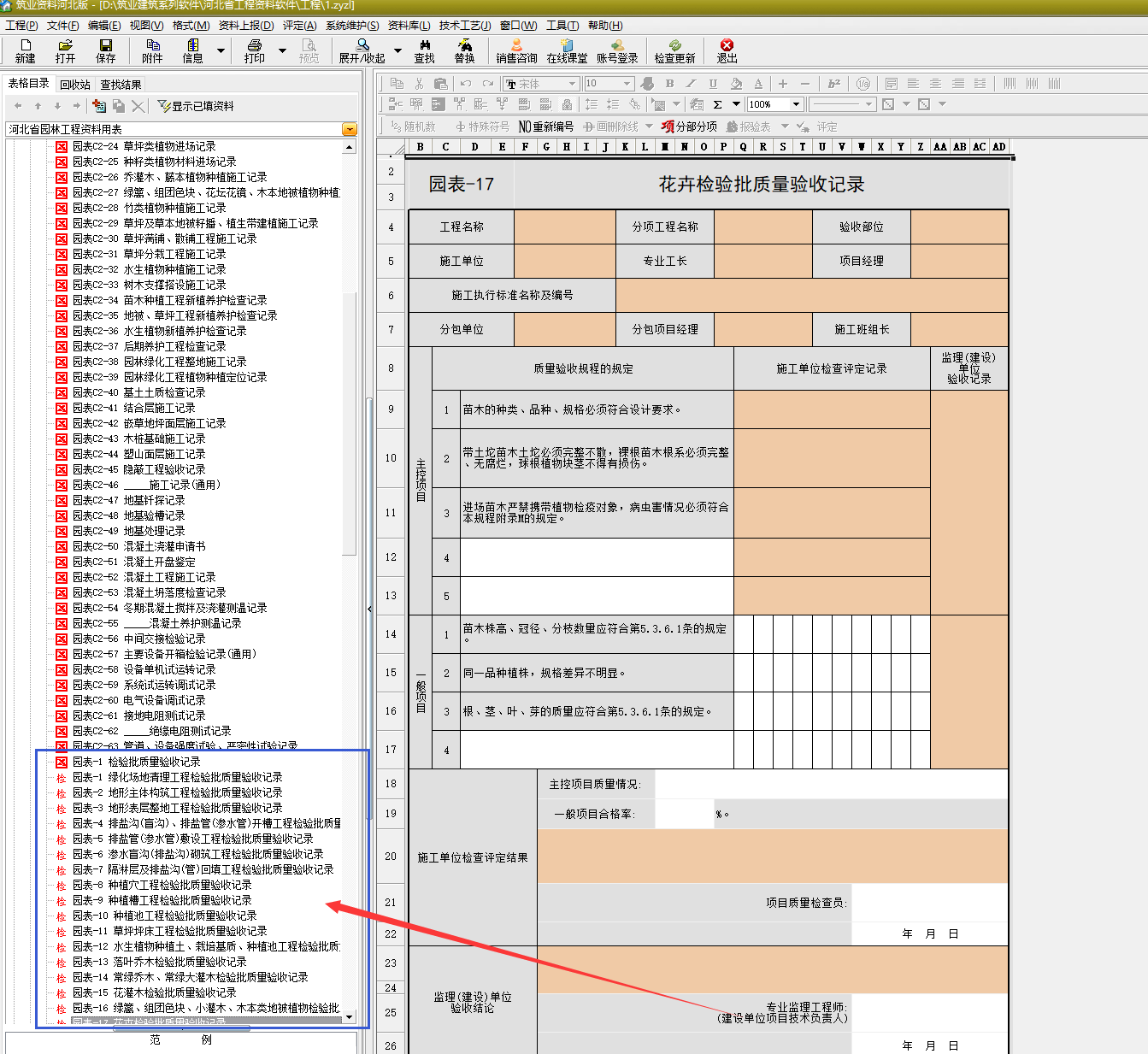The width and height of the screenshot is (1148, 1054).
Task: Click 账号登录 account login icon
Action: (617, 50)
